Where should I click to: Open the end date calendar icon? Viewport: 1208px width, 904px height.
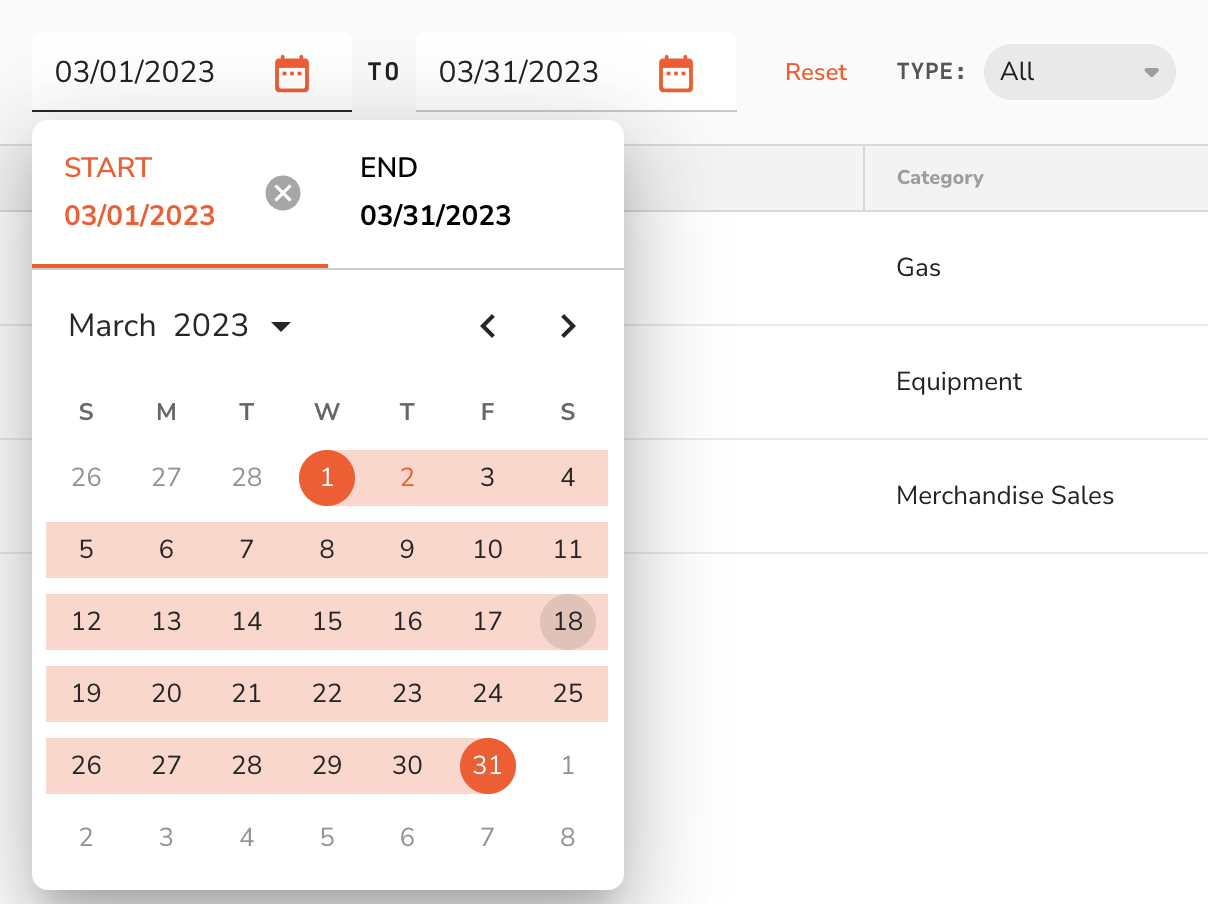(x=676, y=73)
